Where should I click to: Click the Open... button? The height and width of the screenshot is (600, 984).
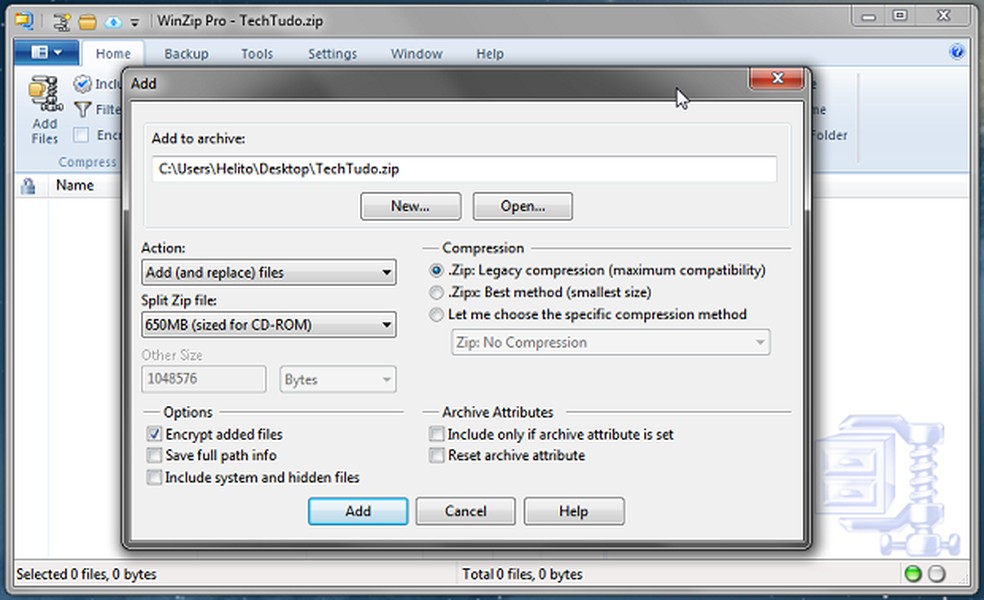pyautogui.click(x=522, y=206)
